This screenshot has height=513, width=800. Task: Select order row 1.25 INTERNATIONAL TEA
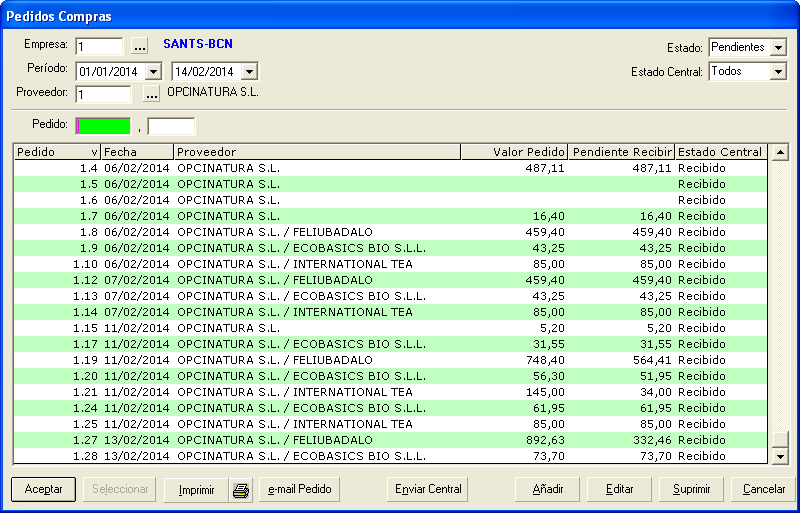(x=390, y=424)
